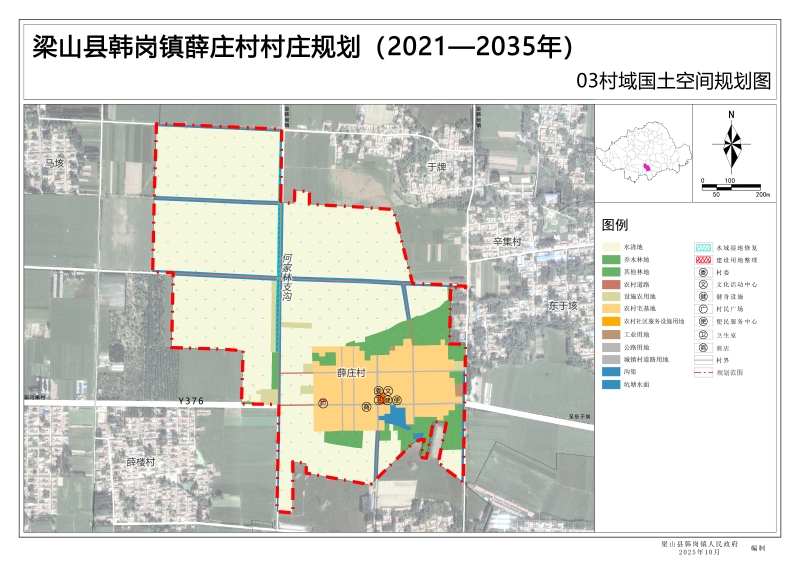Click the 便民服务中心 legend symbol
This screenshot has height=566, width=800.
tap(704, 321)
